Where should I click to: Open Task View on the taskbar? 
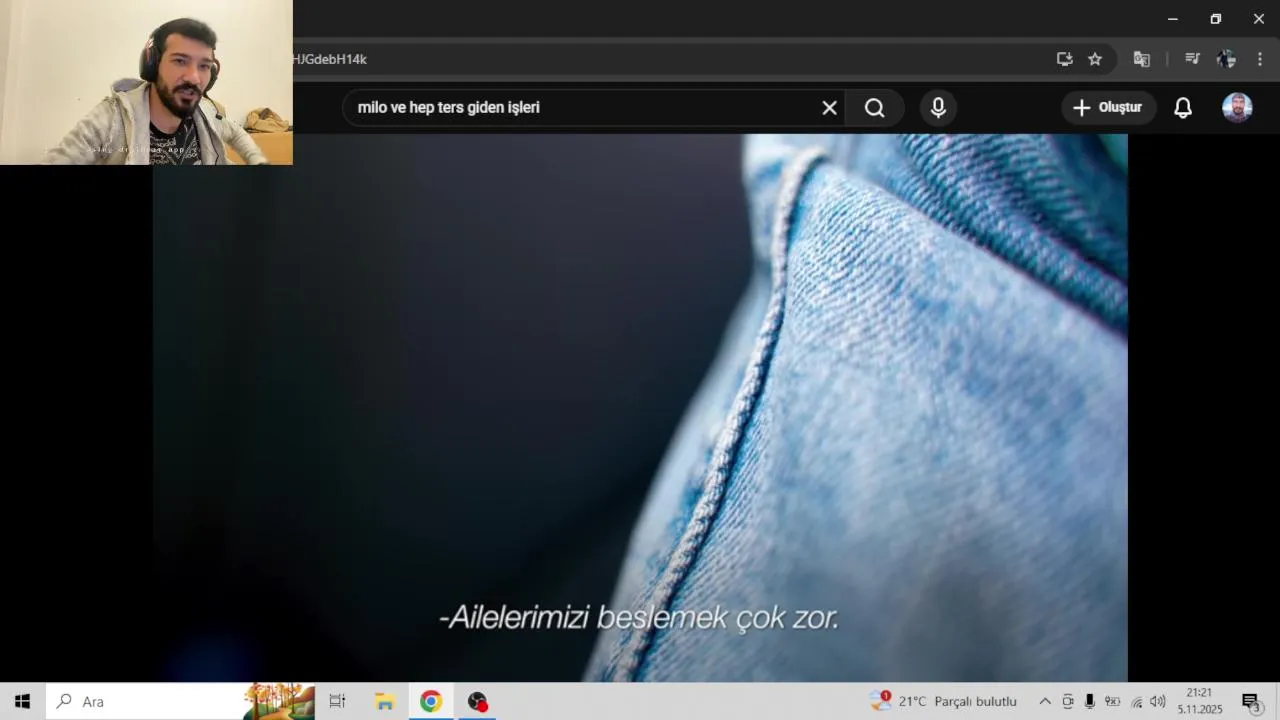[x=337, y=701]
